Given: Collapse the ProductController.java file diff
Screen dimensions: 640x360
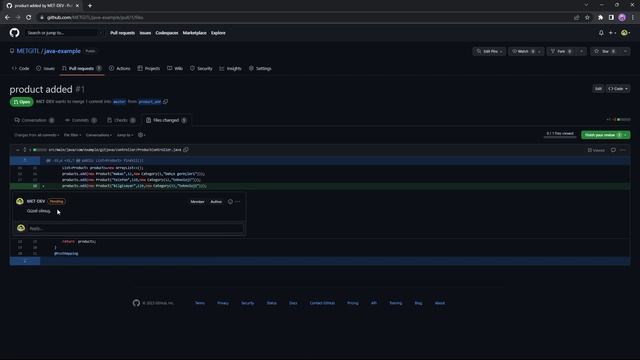Looking at the screenshot, I should pyautogui.click(x=18, y=150).
